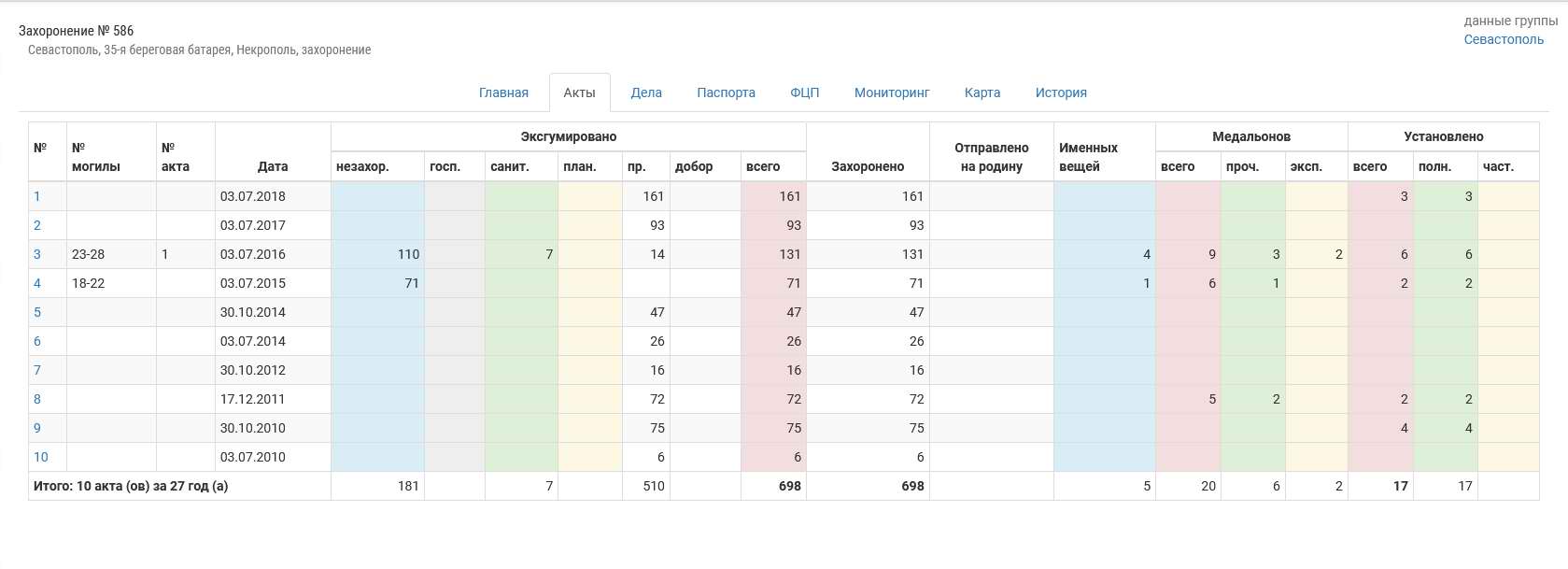This screenshot has height=569, width=1568.
Task: Open the Паспорта tab
Action: coord(726,92)
